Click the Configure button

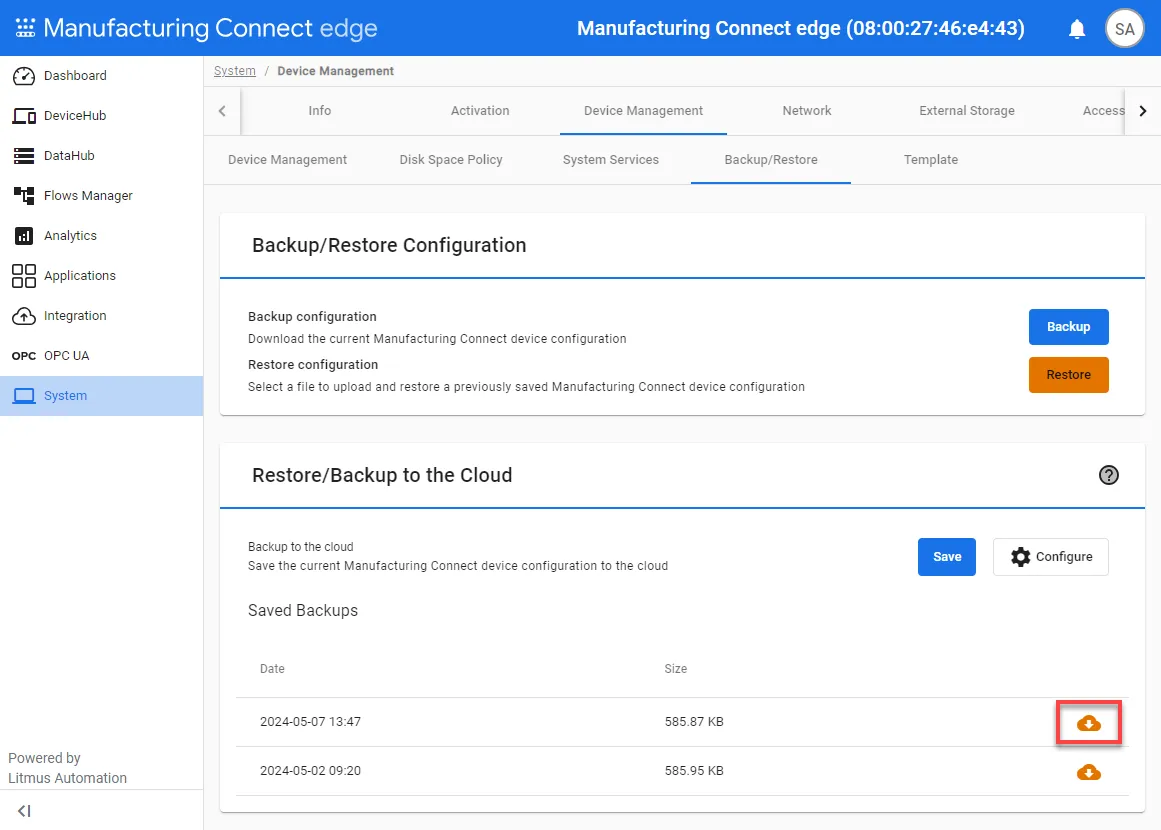[x=1050, y=557]
